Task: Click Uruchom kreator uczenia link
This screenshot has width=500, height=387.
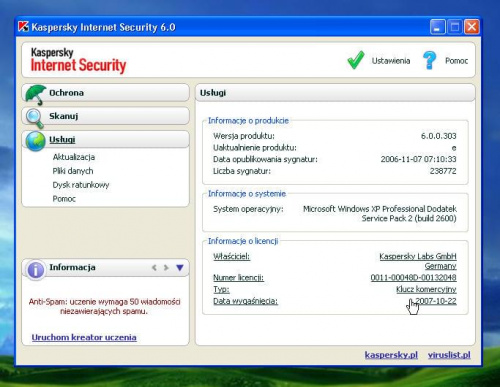Action: (x=84, y=337)
